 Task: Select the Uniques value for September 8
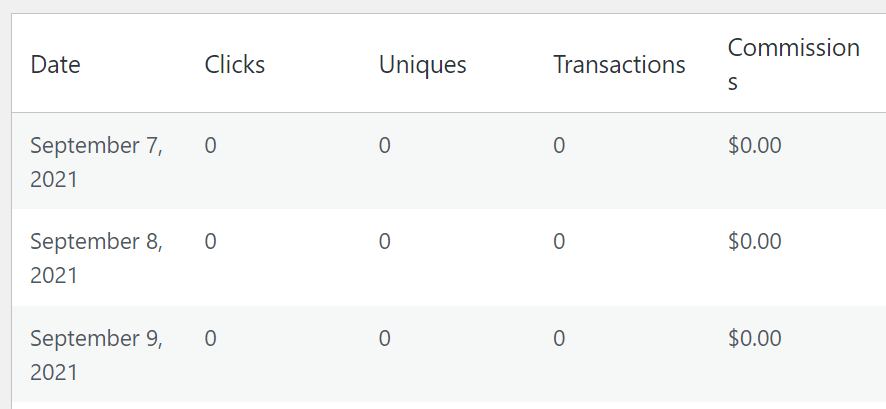point(385,242)
